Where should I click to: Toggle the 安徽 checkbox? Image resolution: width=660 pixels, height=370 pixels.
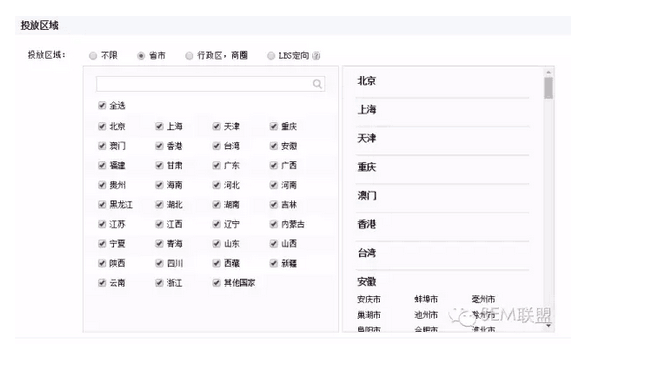pyautogui.click(x=274, y=146)
